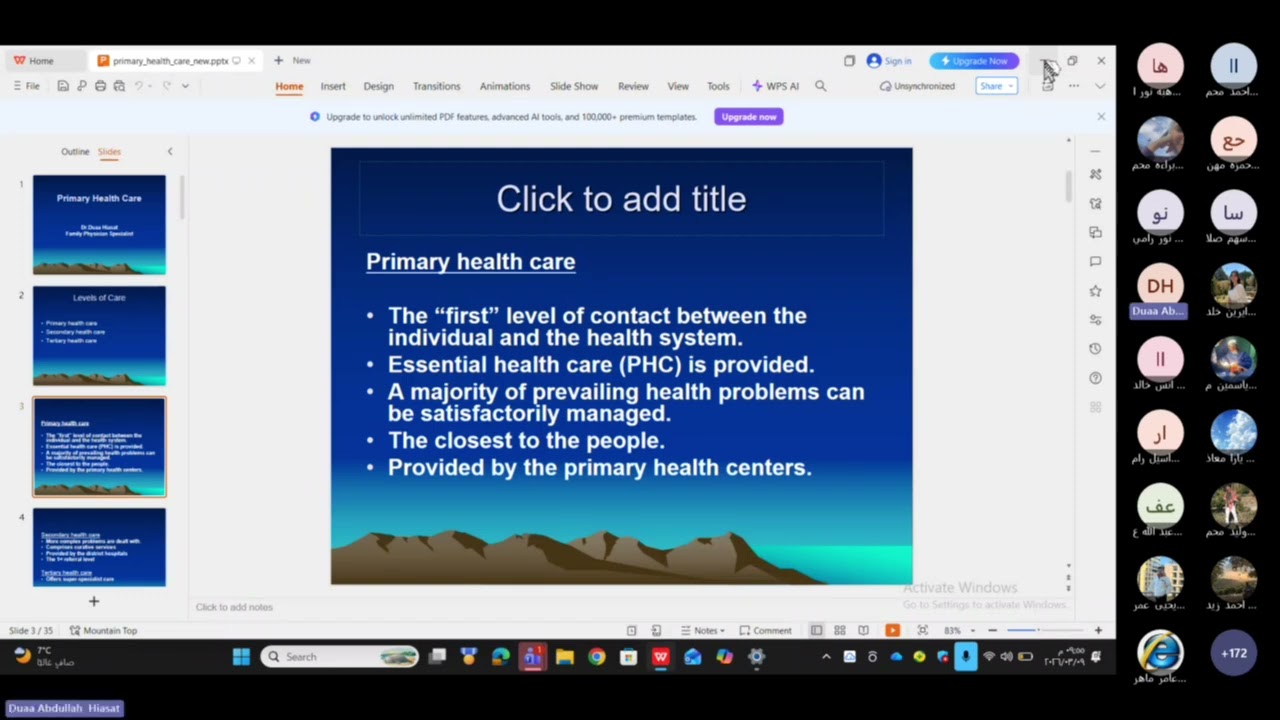This screenshot has height=720, width=1280.
Task: Click the Windows Start button
Action: pyautogui.click(x=241, y=657)
